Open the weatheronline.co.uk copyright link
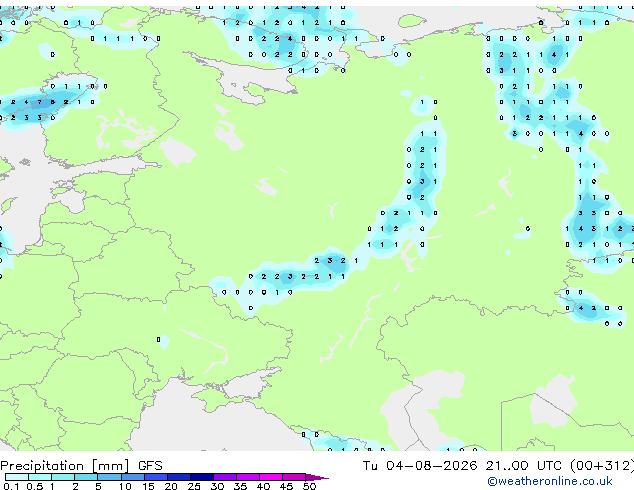 coord(550,481)
